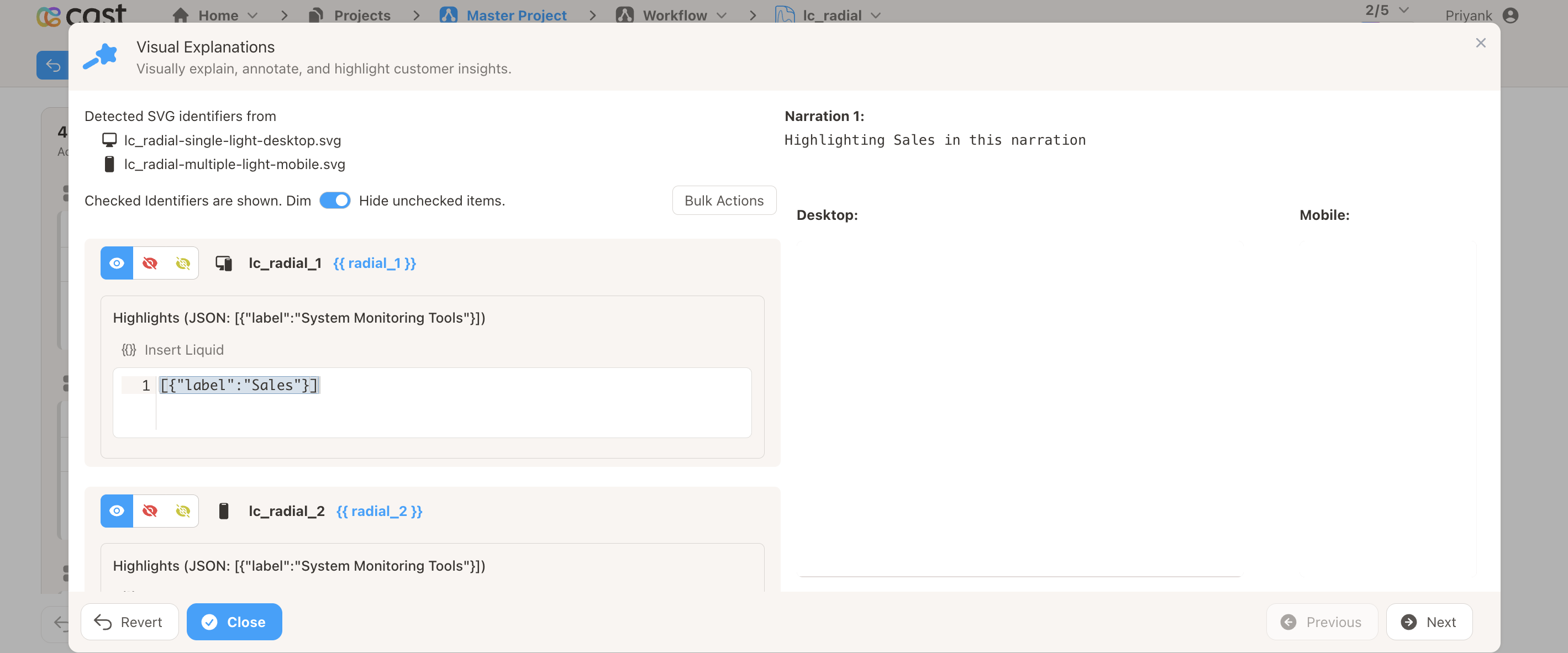The width and height of the screenshot is (1568, 653).
Task: Click the red hide icon for lc_radial_2
Action: pyautogui.click(x=150, y=510)
